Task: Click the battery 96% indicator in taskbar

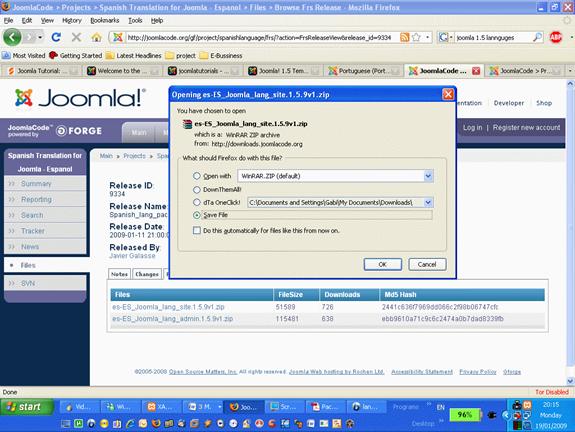Action: (464, 415)
